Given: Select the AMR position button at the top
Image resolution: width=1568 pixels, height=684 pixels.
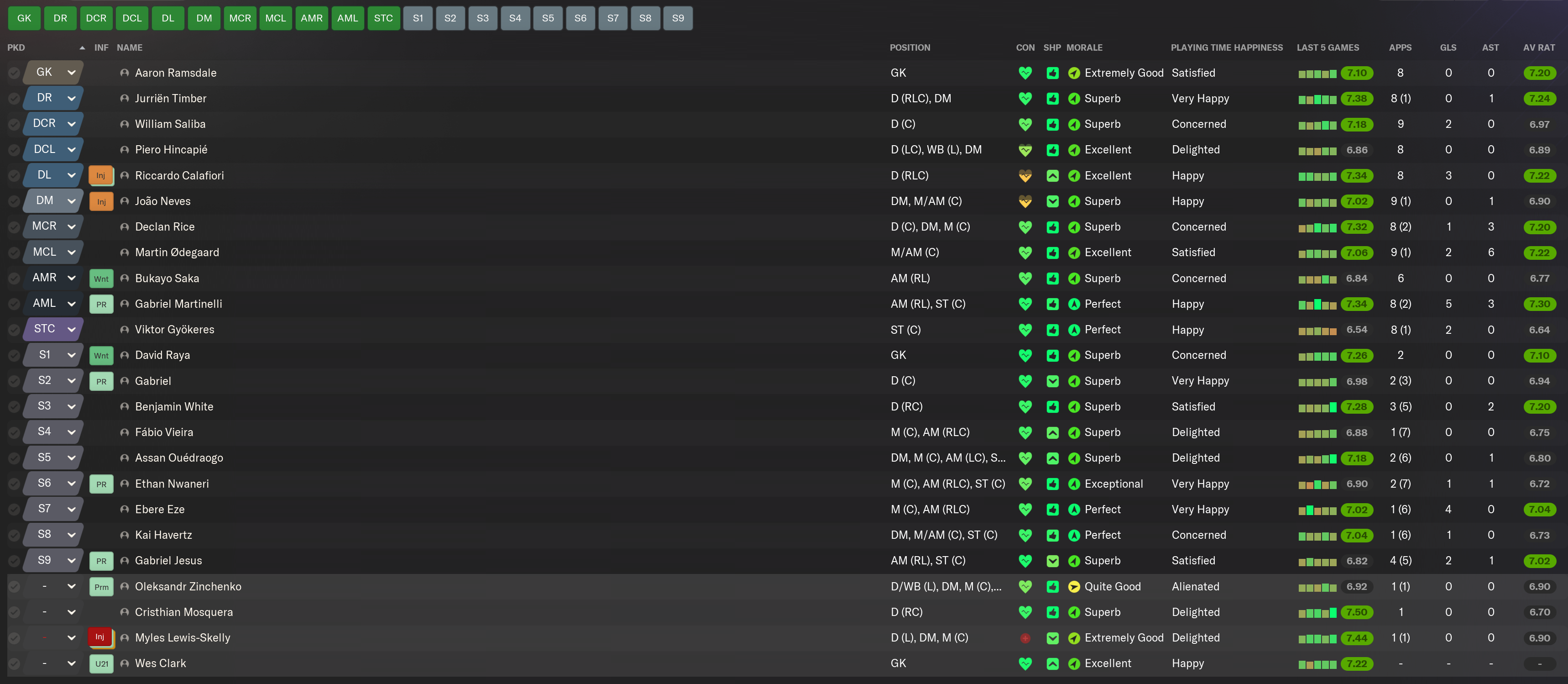Looking at the screenshot, I should [311, 18].
